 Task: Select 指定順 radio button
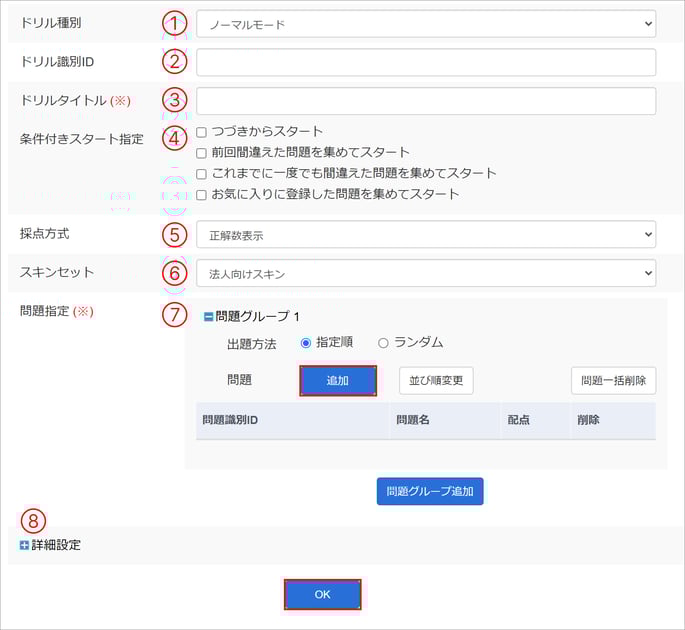(306, 343)
